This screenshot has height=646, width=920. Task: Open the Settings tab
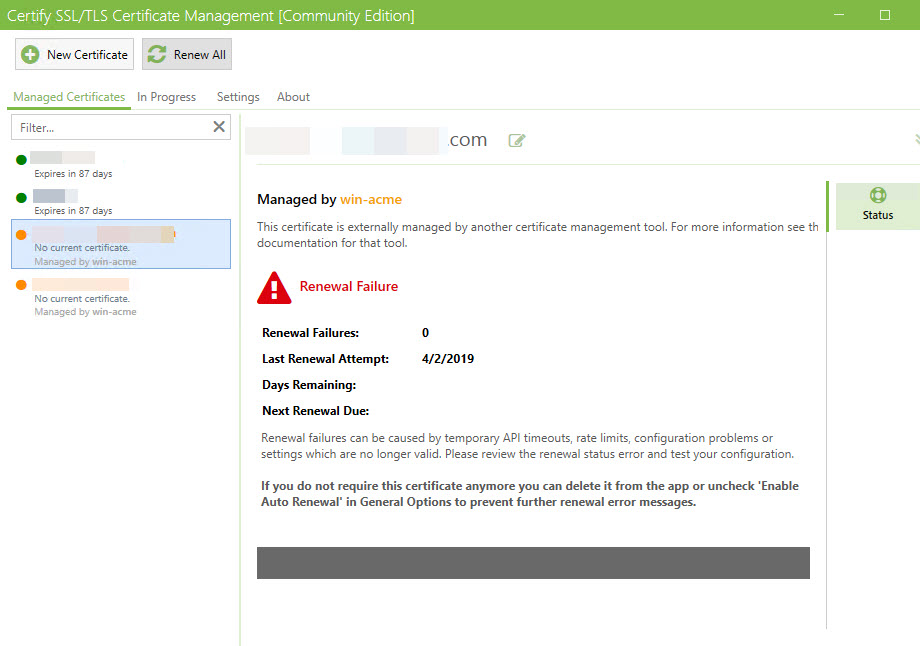(237, 97)
